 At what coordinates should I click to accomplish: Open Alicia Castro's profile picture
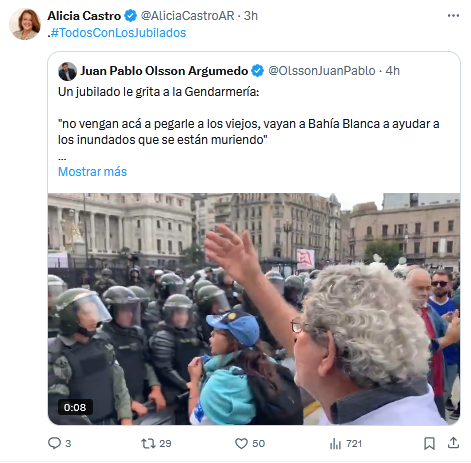click(25, 24)
